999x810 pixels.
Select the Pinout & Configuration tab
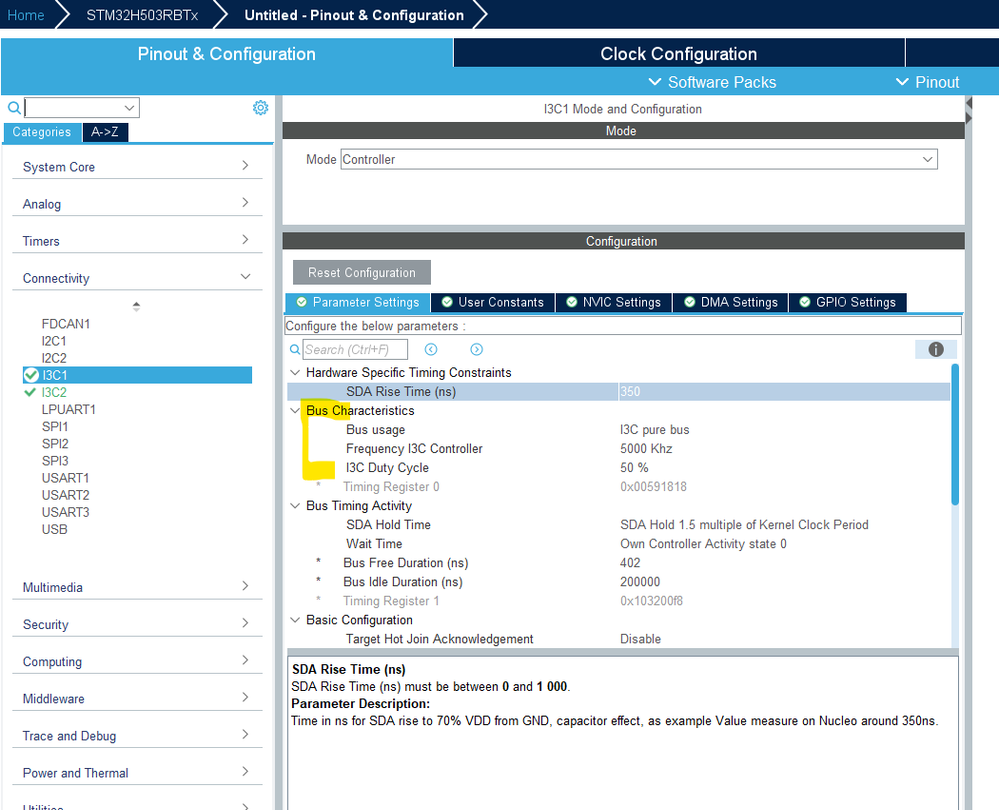pyautogui.click(x=227, y=54)
